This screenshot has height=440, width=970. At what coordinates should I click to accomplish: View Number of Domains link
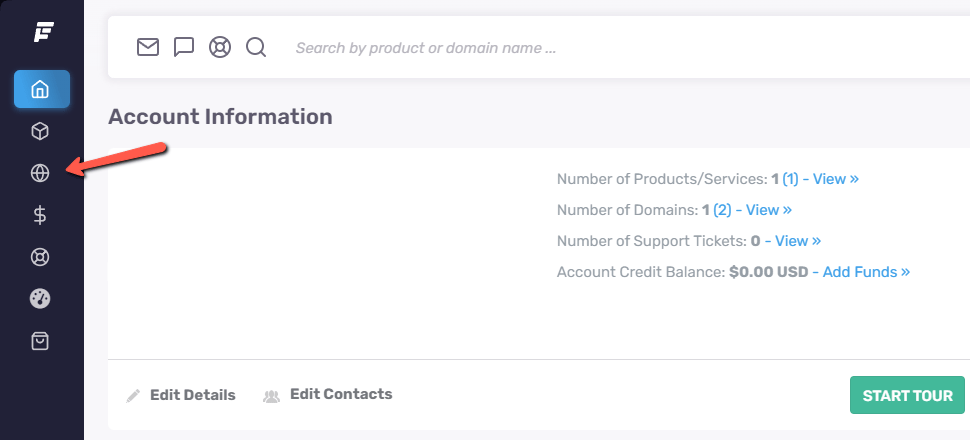(753, 210)
